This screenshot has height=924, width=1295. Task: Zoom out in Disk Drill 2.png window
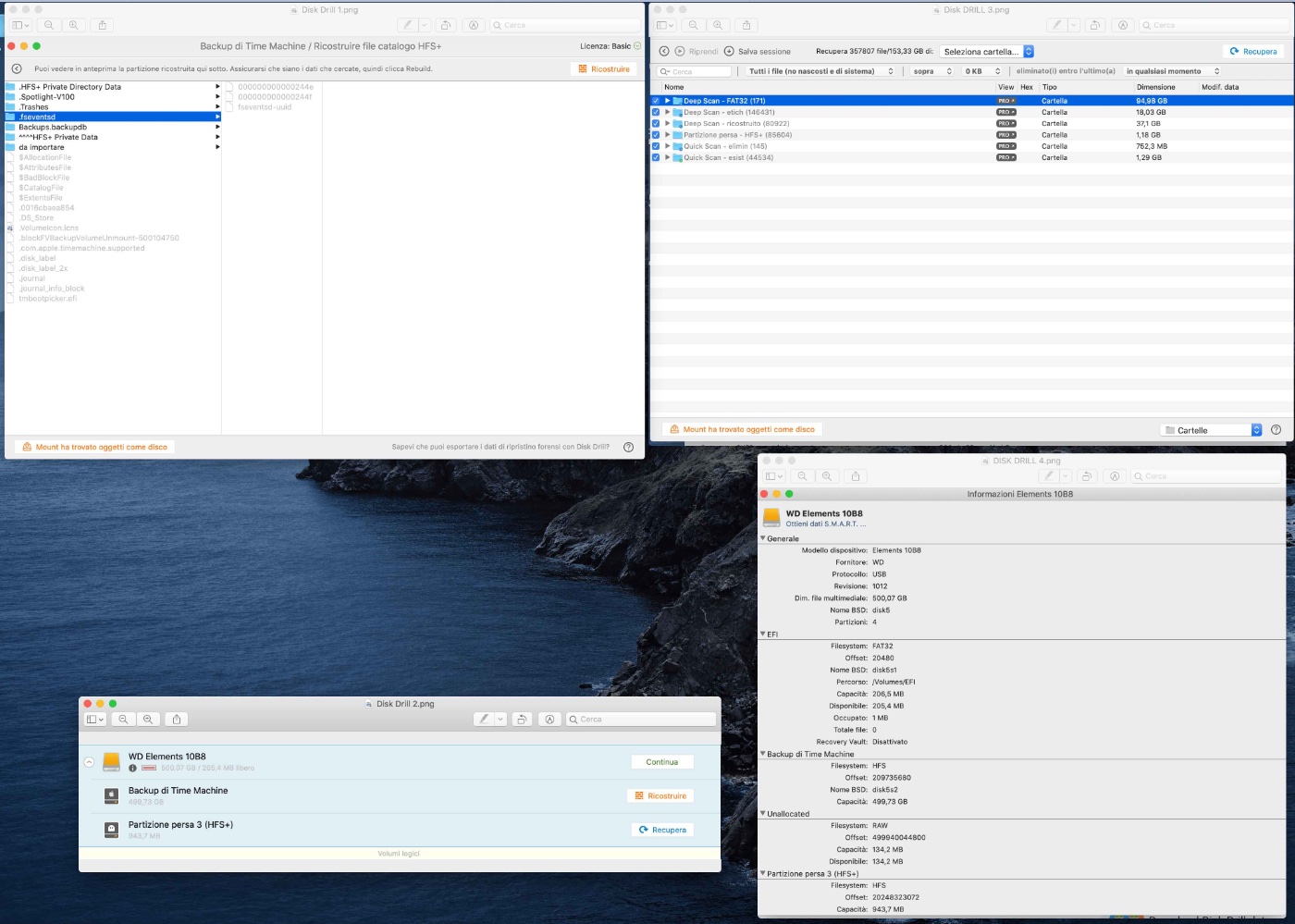click(x=123, y=719)
